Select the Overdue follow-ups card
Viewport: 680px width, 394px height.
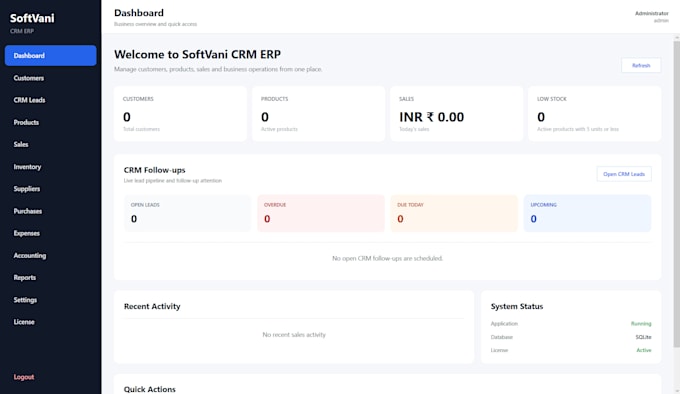321,213
